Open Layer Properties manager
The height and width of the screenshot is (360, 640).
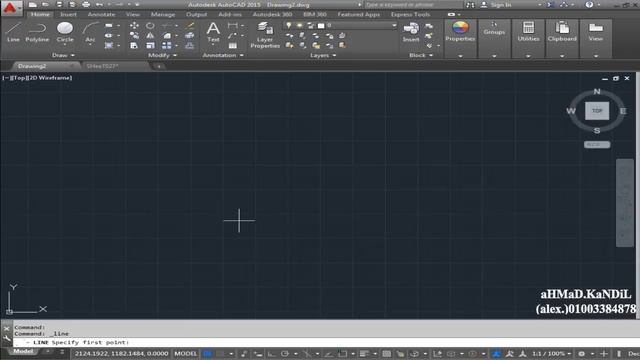click(265, 35)
